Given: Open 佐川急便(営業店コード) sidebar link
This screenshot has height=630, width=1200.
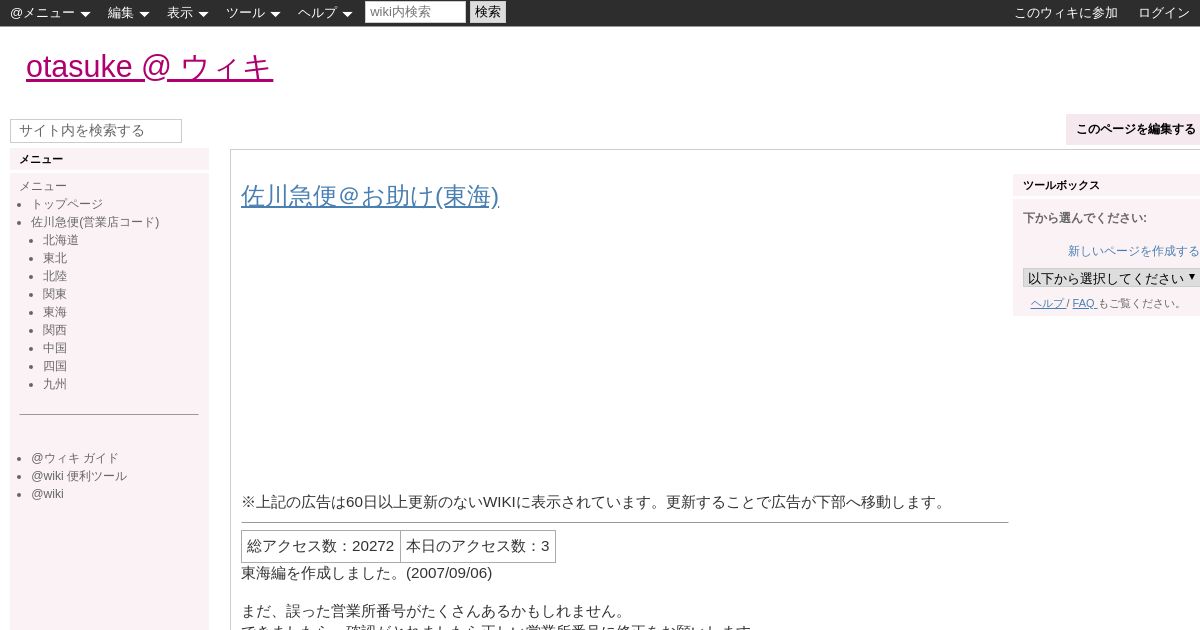Looking at the screenshot, I should coord(95,222).
